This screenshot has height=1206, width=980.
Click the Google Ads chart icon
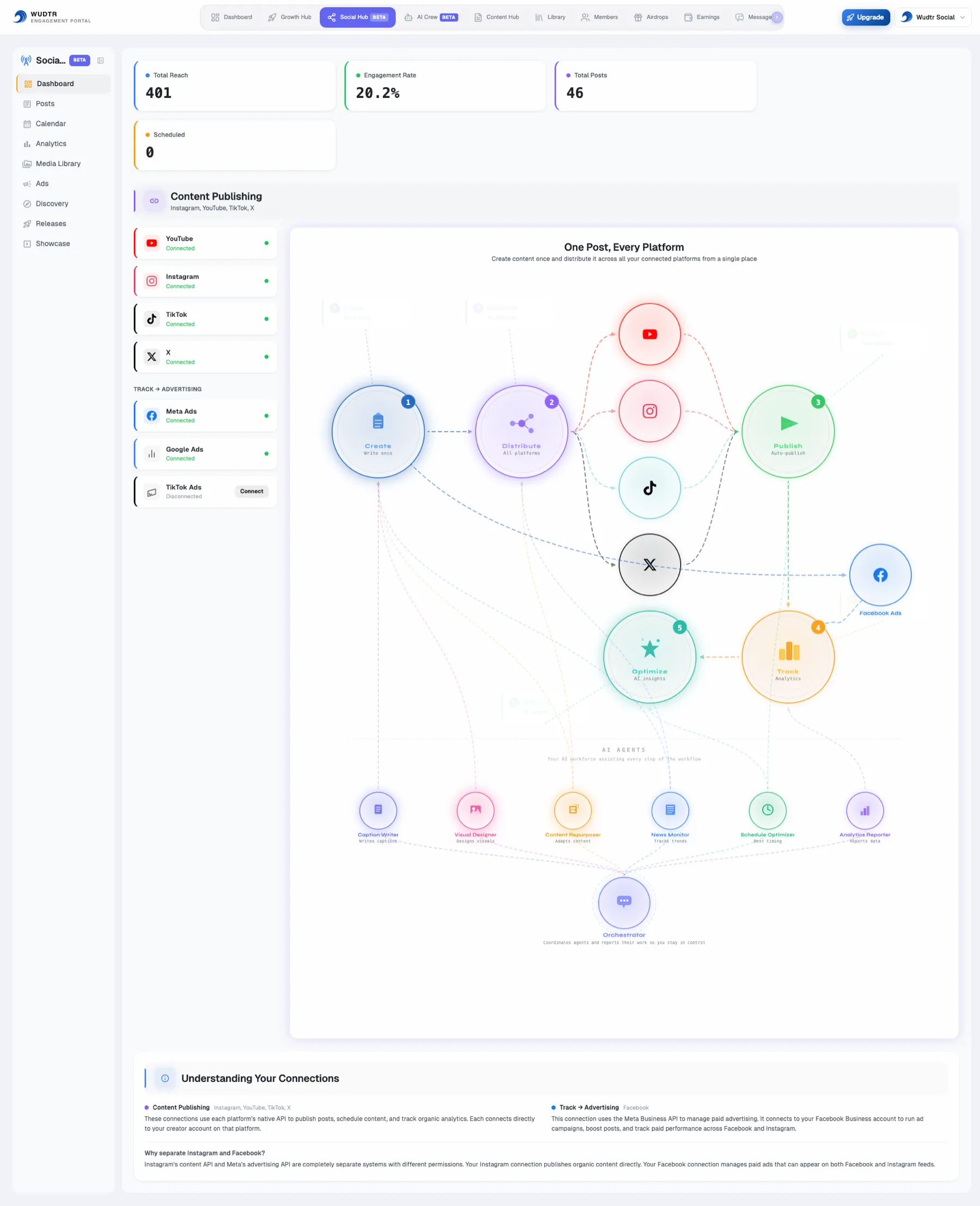coord(152,454)
